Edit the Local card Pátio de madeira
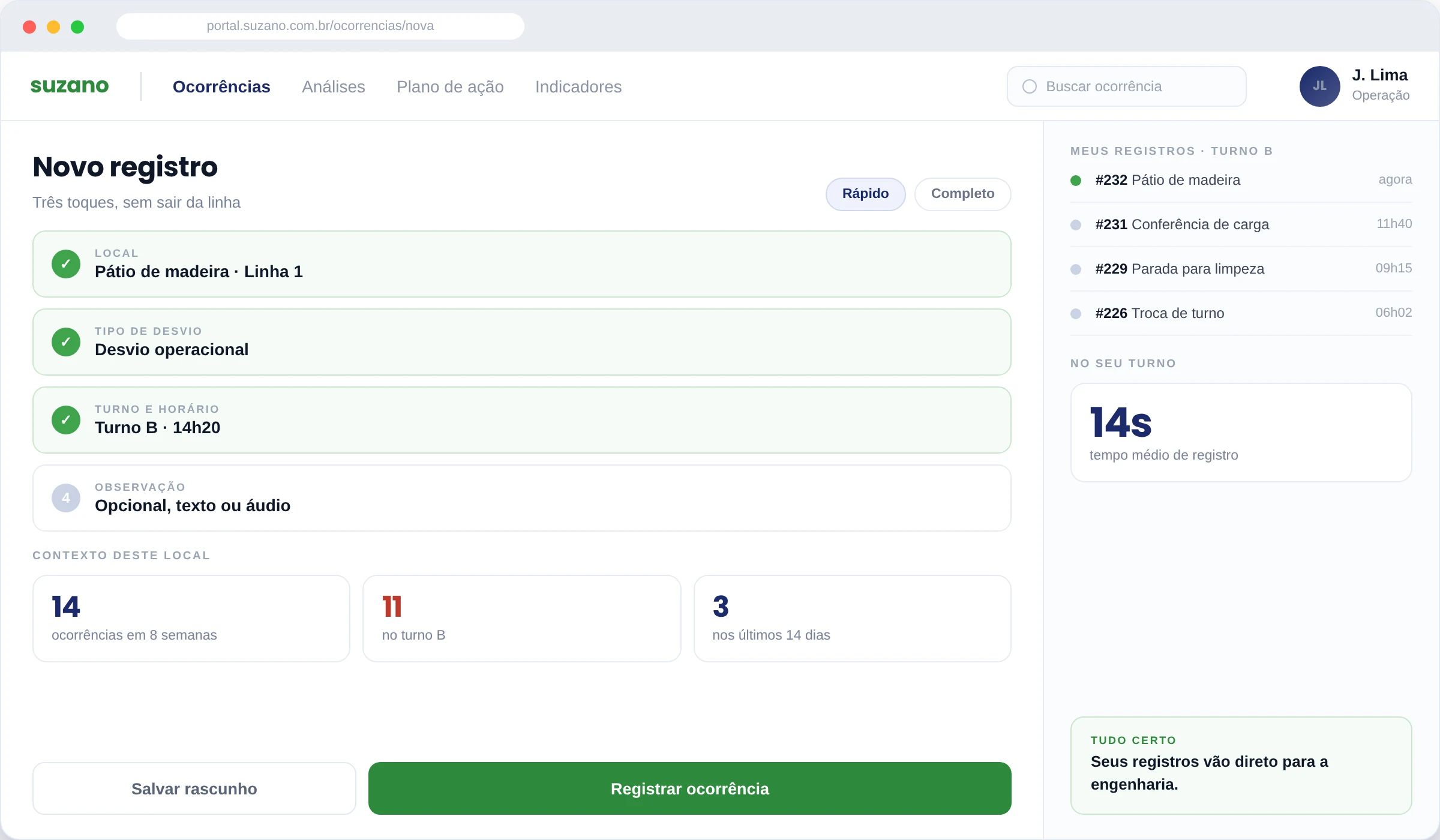 coord(522,264)
